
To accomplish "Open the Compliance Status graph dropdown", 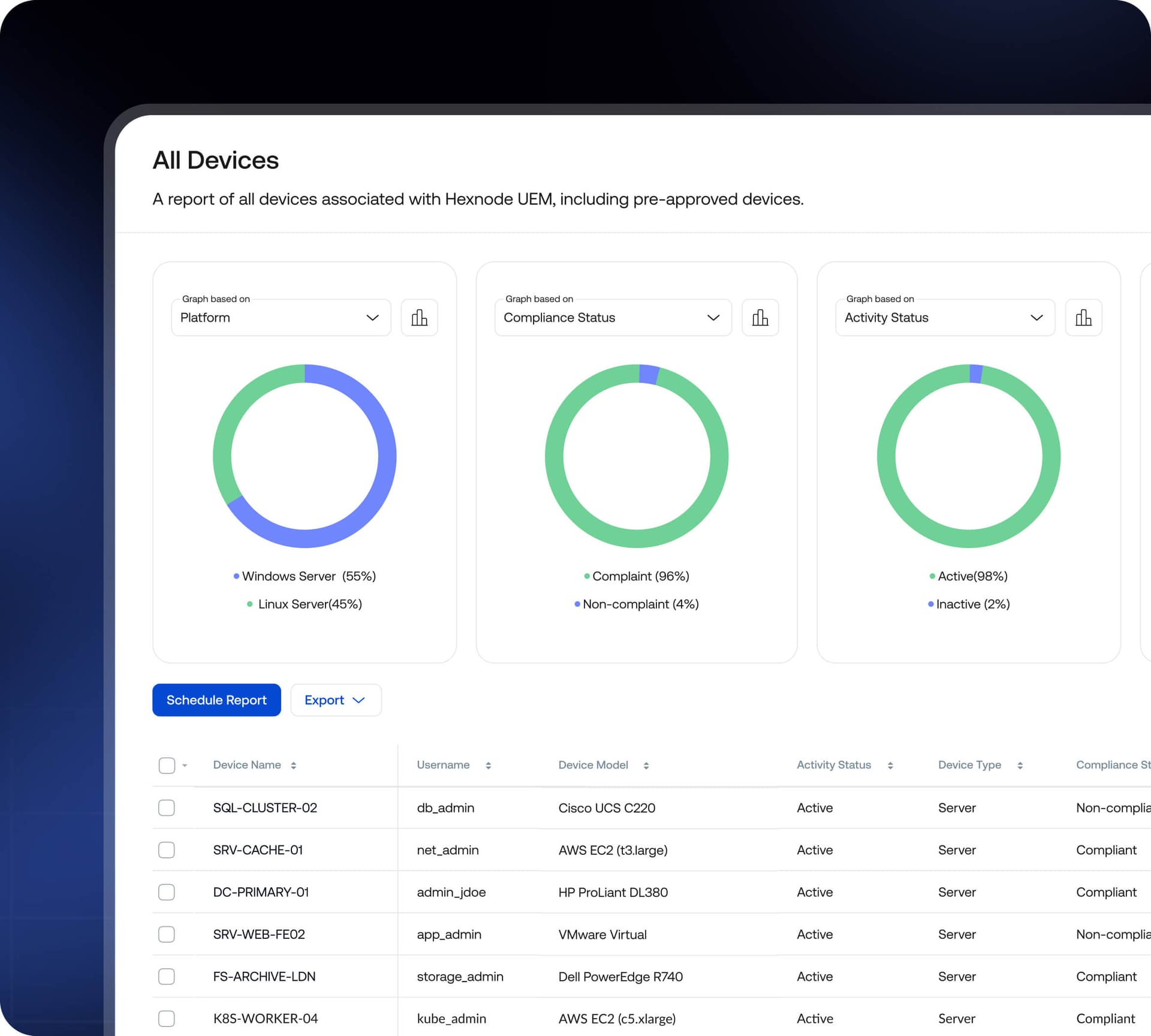I will coord(613,317).
